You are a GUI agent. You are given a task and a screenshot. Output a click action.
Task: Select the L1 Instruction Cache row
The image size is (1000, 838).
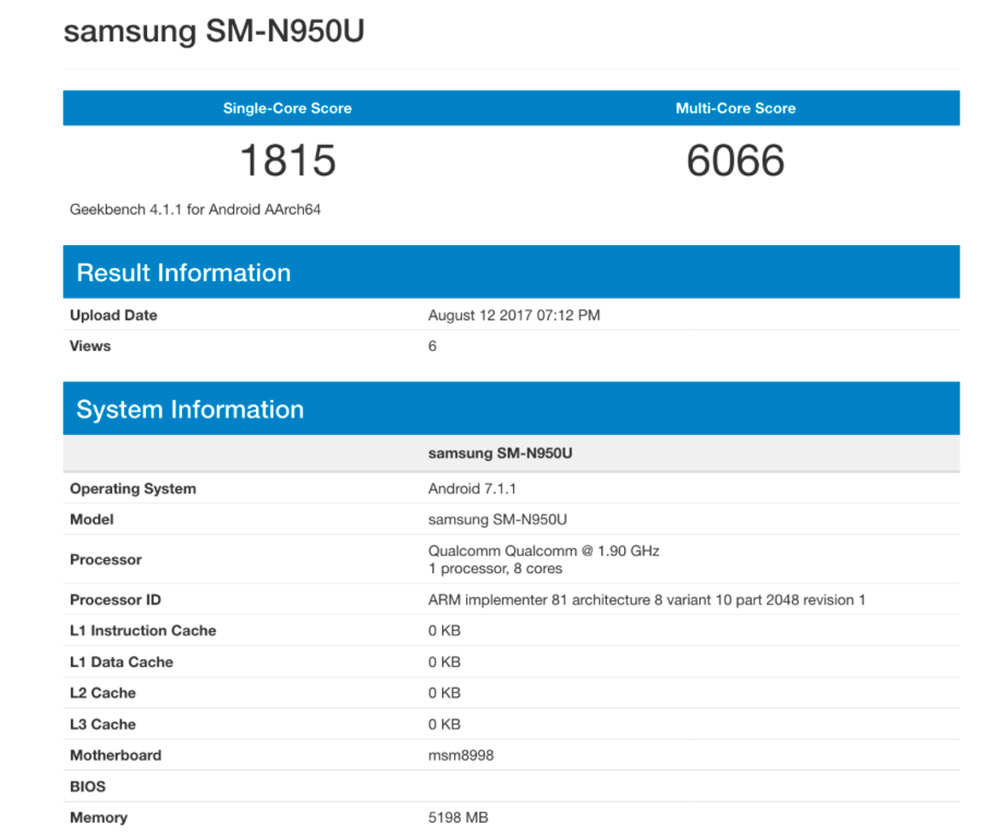142,630
